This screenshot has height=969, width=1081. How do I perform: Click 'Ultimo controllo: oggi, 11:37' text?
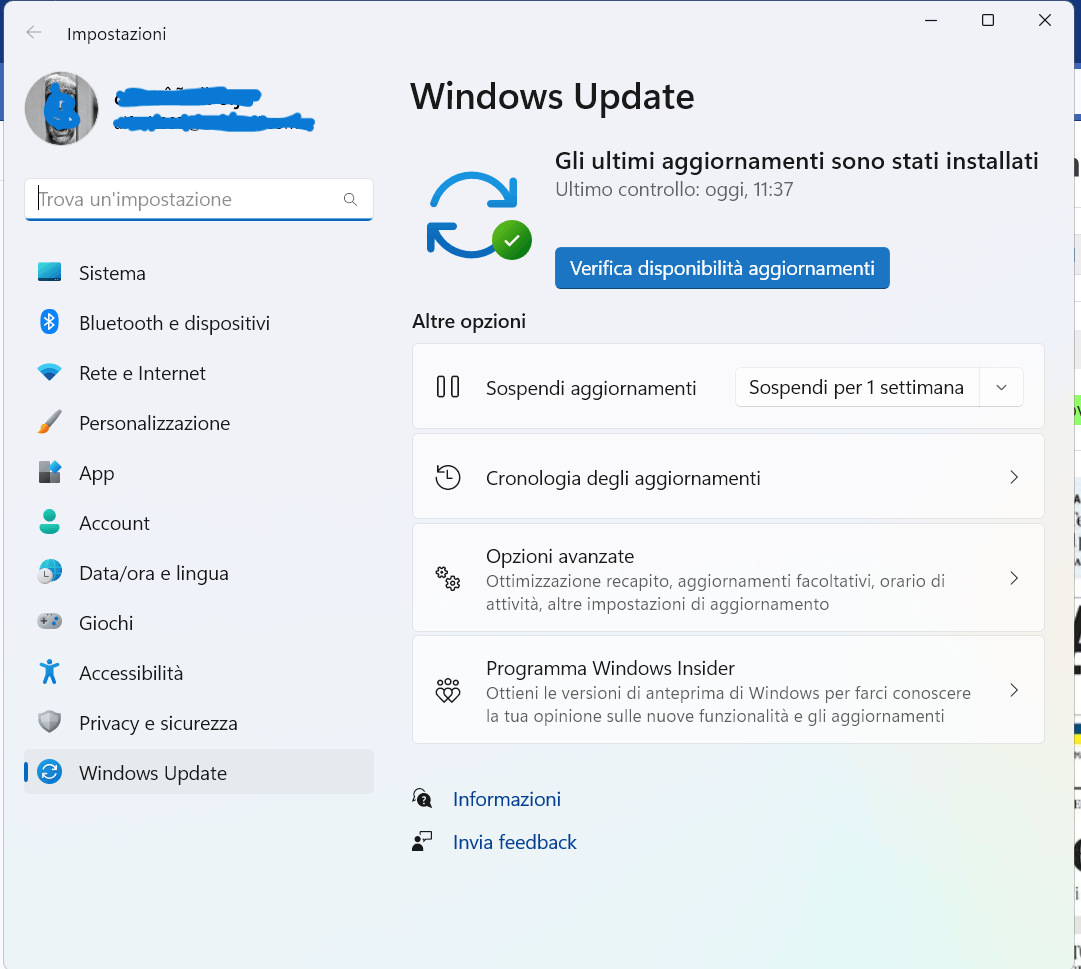click(x=674, y=189)
